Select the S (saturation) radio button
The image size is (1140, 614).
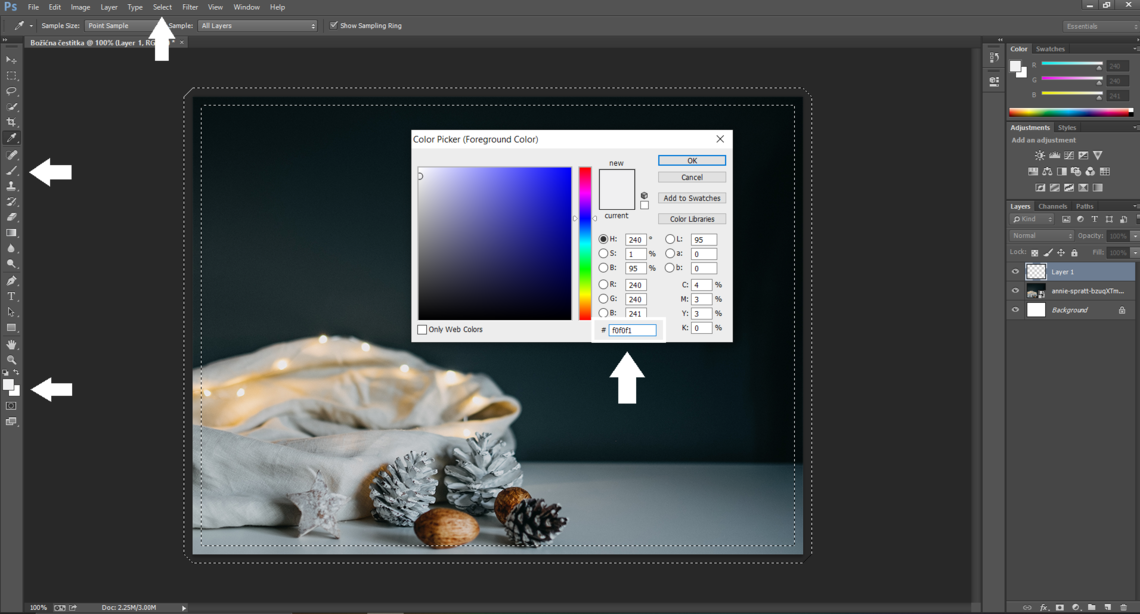click(603, 254)
